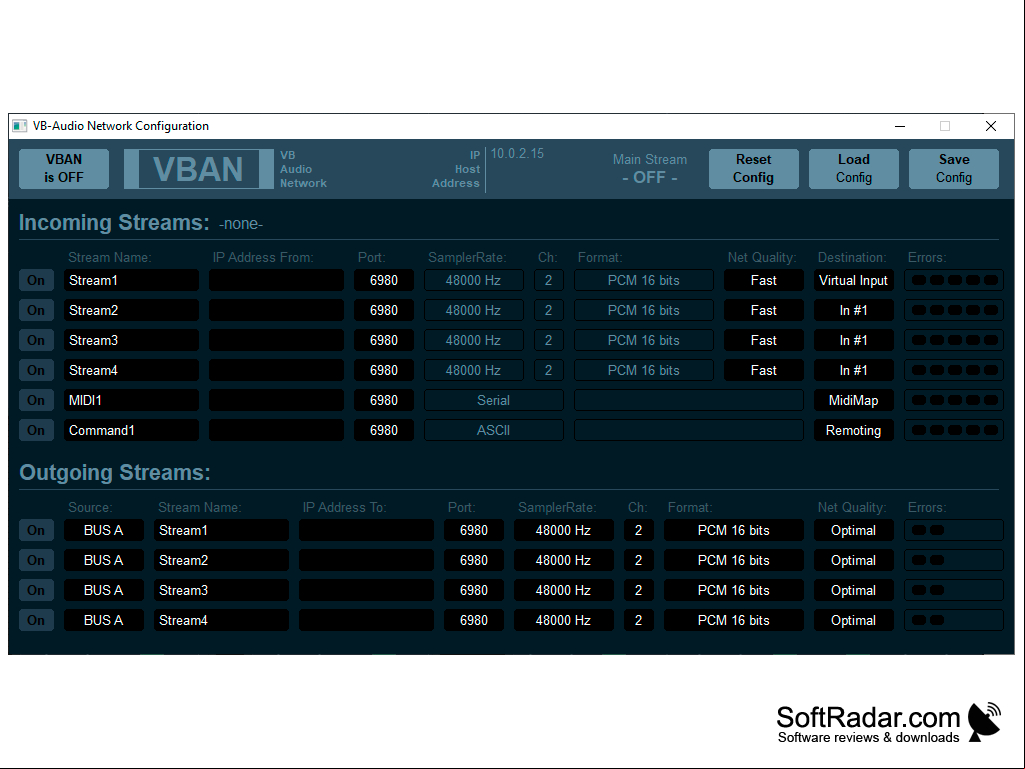Image resolution: width=1025 pixels, height=769 pixels.
Task: Click 48000 Hz of incoming Stream1
Action: click(473, 280)
